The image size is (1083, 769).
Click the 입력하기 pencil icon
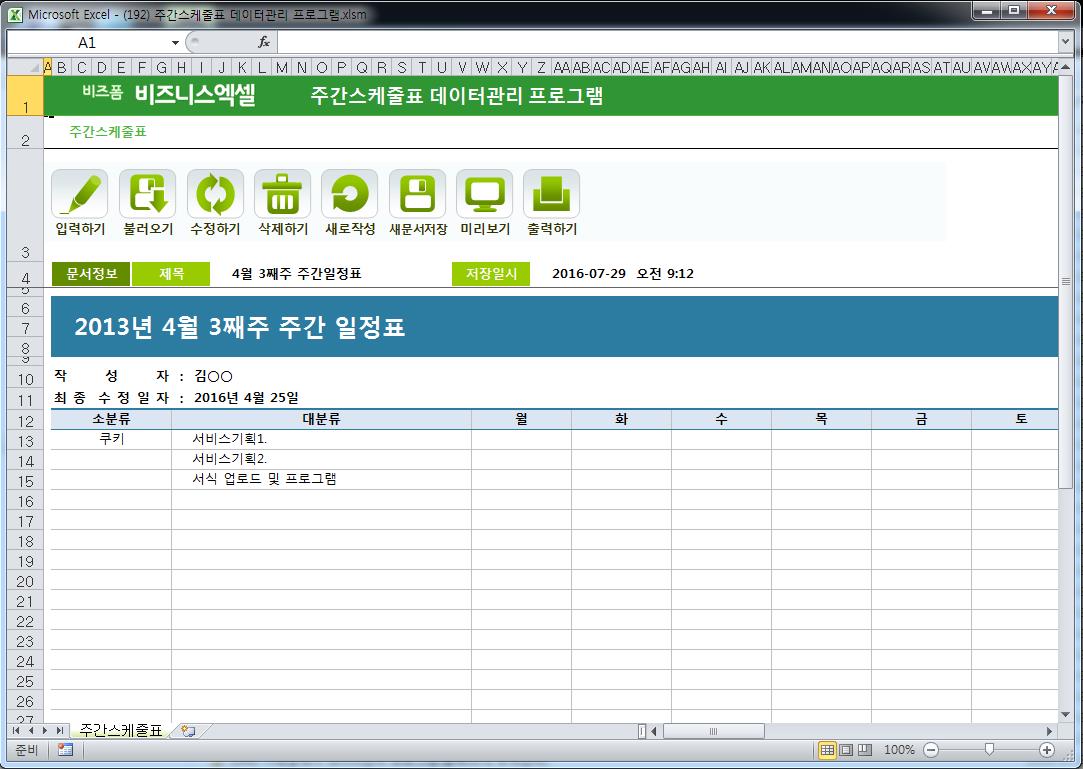pyautogui.click(x=80, y=194)
